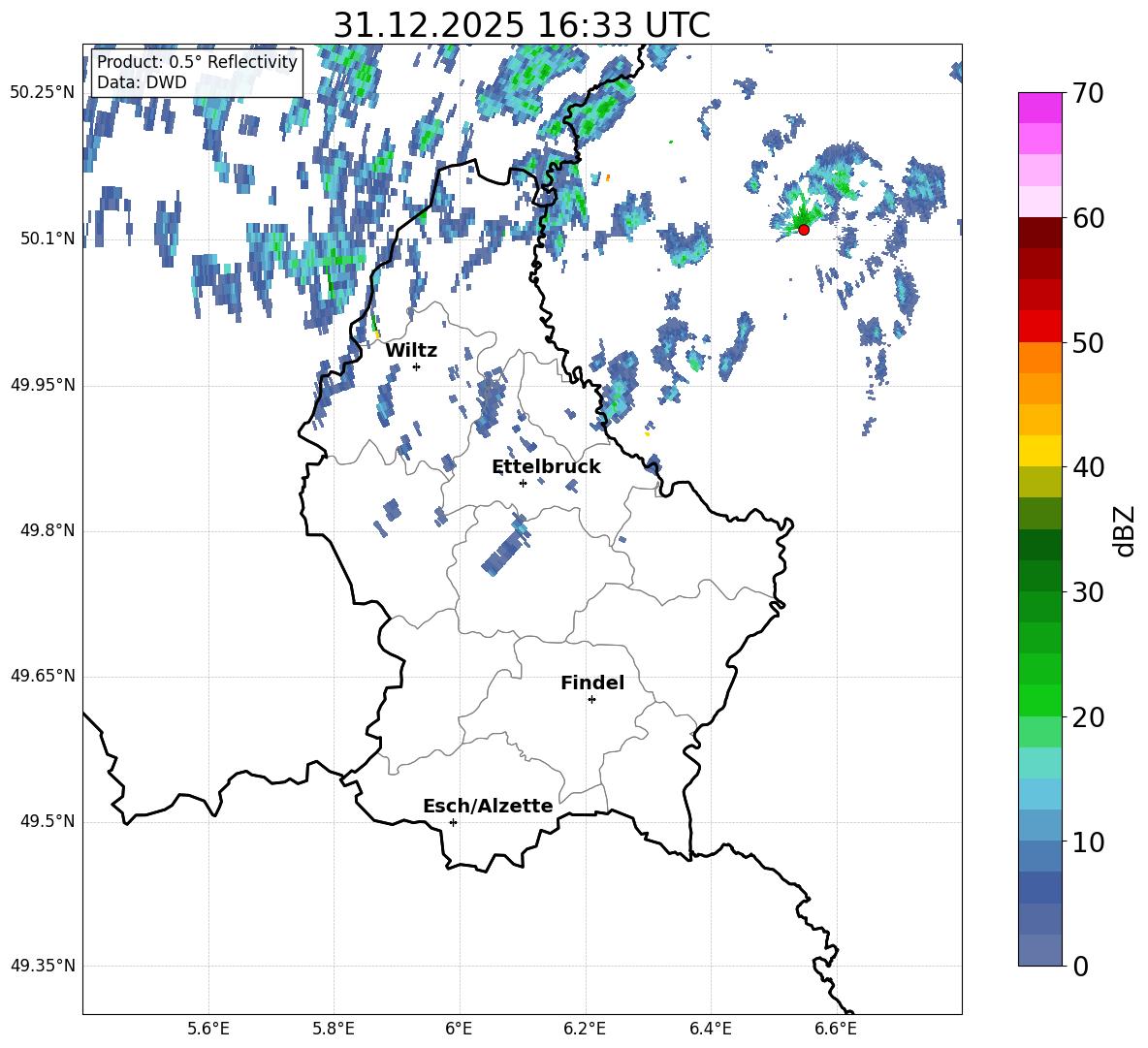Click the 49.65°N latitude tick label
Image resolution: width=1148 pixels, height=1048 pixels.
(43, 676)
